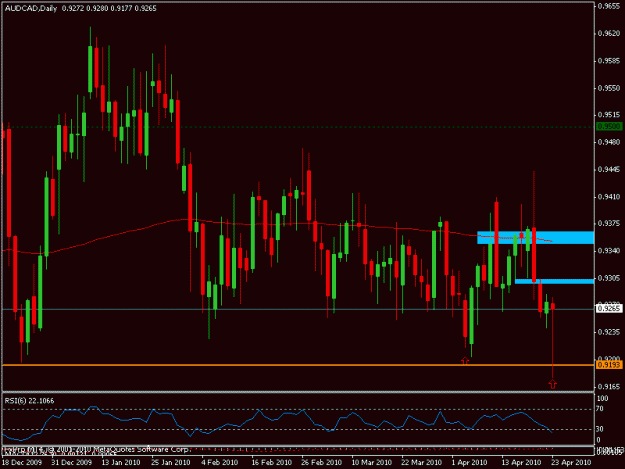Click the 0.9550 price axis label
The width and height of the screenshot is (625, 469).
pos(609,88)
